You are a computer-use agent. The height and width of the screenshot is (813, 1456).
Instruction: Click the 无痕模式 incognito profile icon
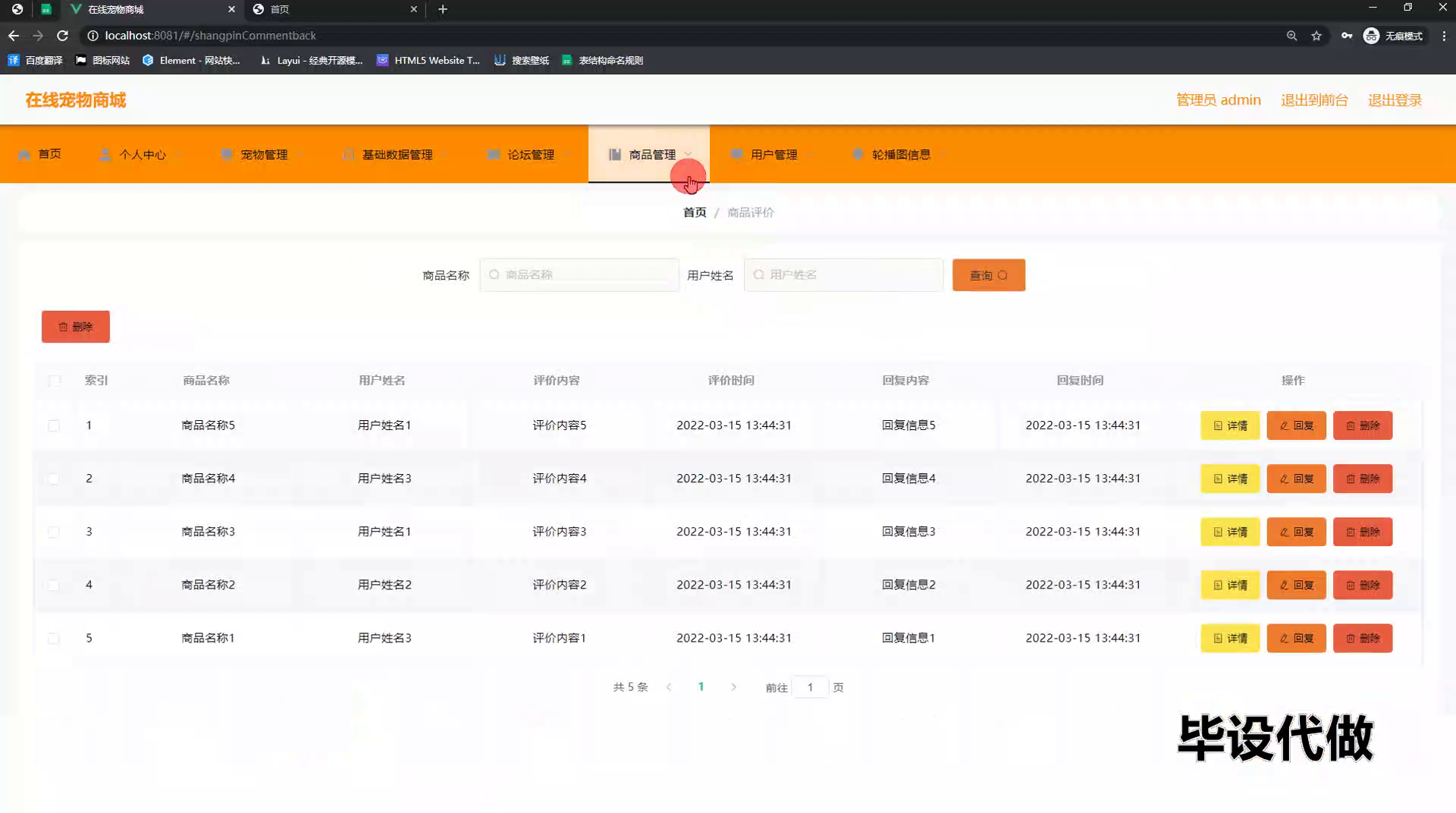(x=1393, y=36)
